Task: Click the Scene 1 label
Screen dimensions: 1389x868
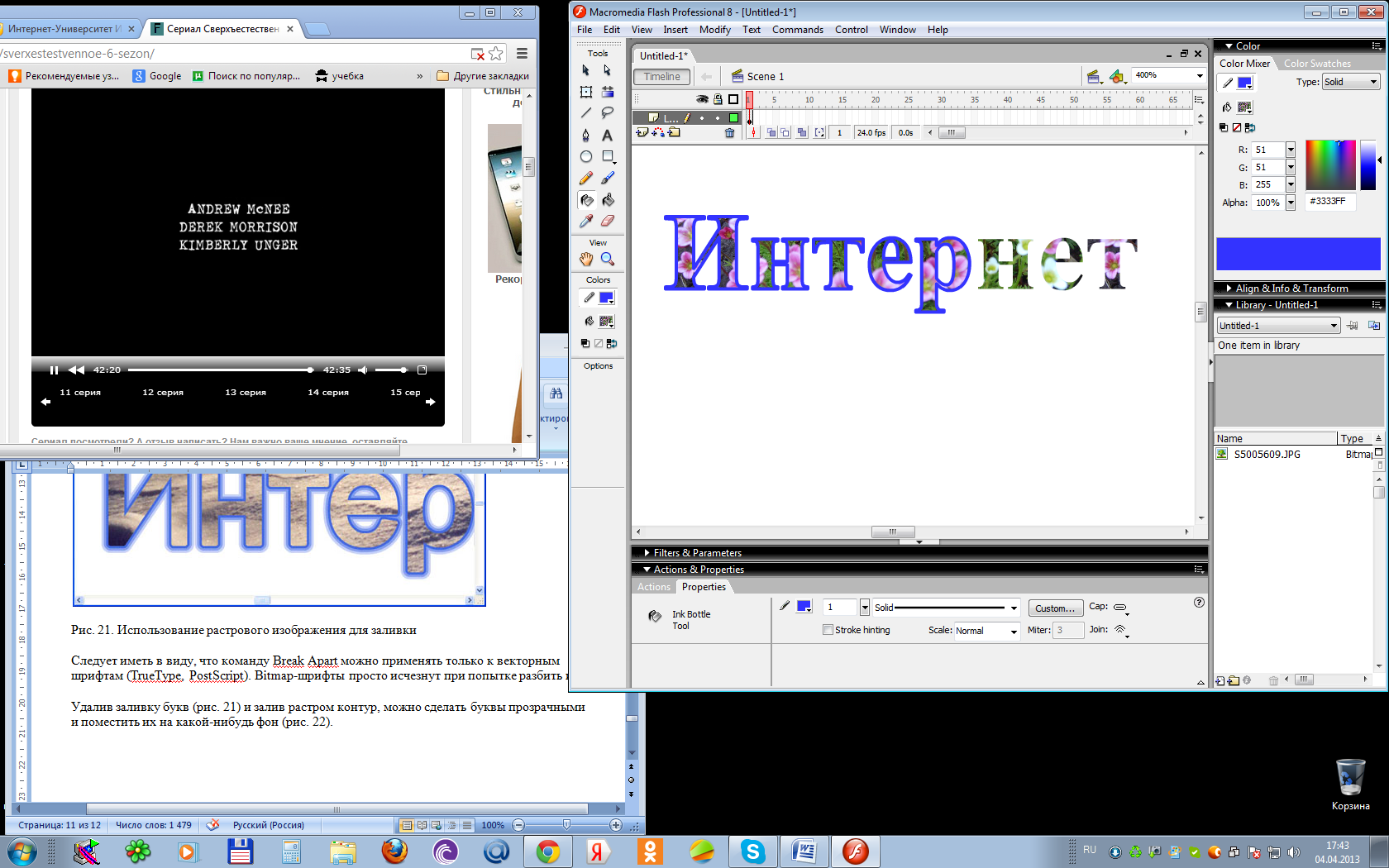Action: point(765,77)
